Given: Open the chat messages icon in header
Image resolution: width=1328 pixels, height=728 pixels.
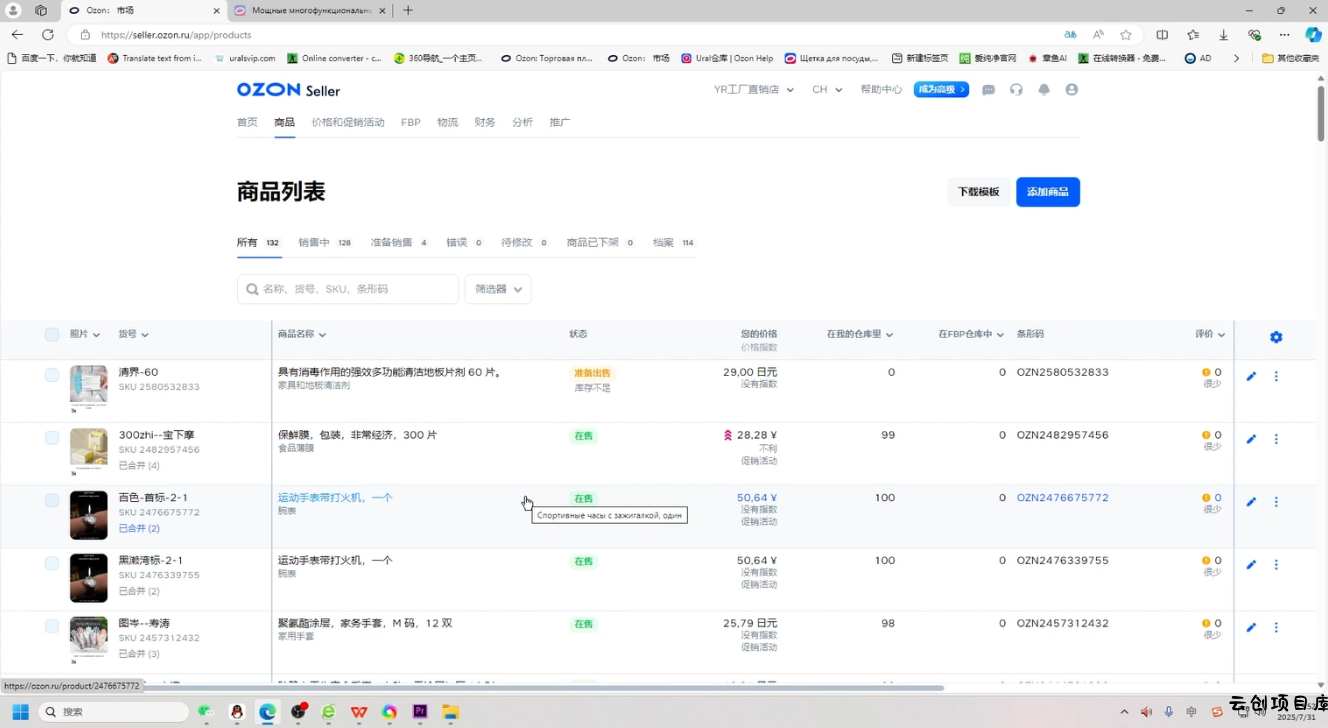Looking at the screenshot, I should click(988, 90).
